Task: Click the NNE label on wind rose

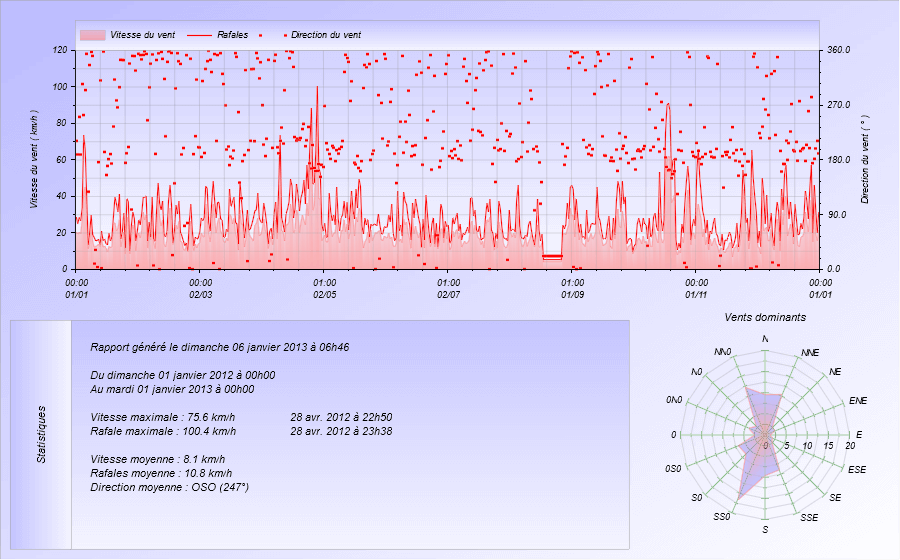Action: tap(810, 353)
